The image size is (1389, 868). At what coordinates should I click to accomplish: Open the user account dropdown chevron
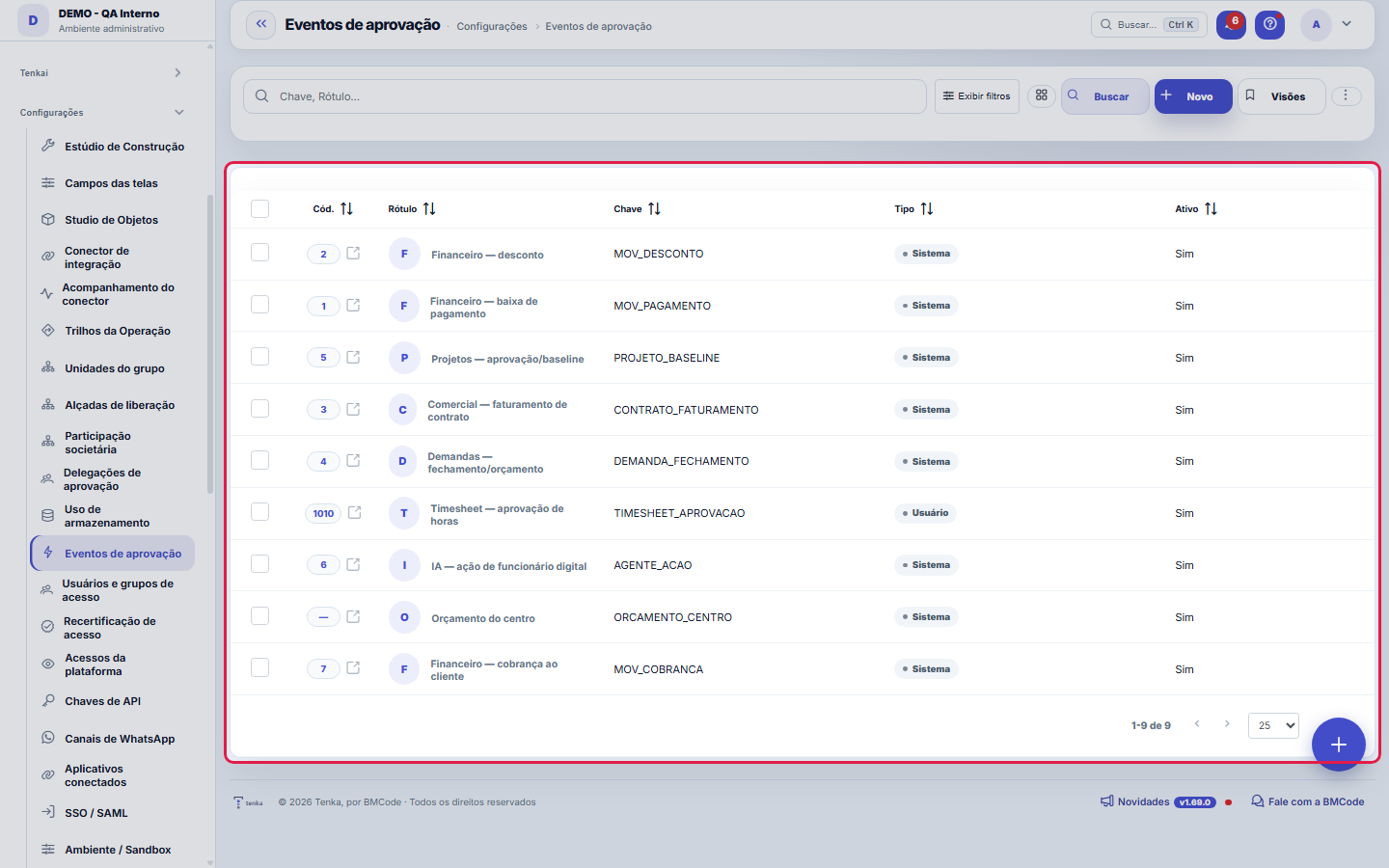pyautogui.click(x=1347, y=24)
